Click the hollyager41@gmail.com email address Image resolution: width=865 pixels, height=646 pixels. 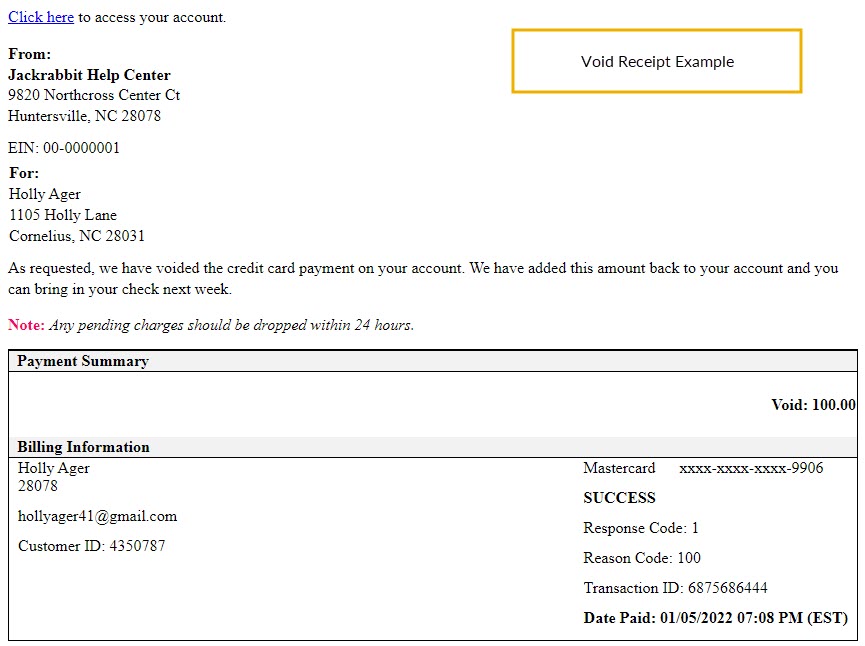[98, 516]
